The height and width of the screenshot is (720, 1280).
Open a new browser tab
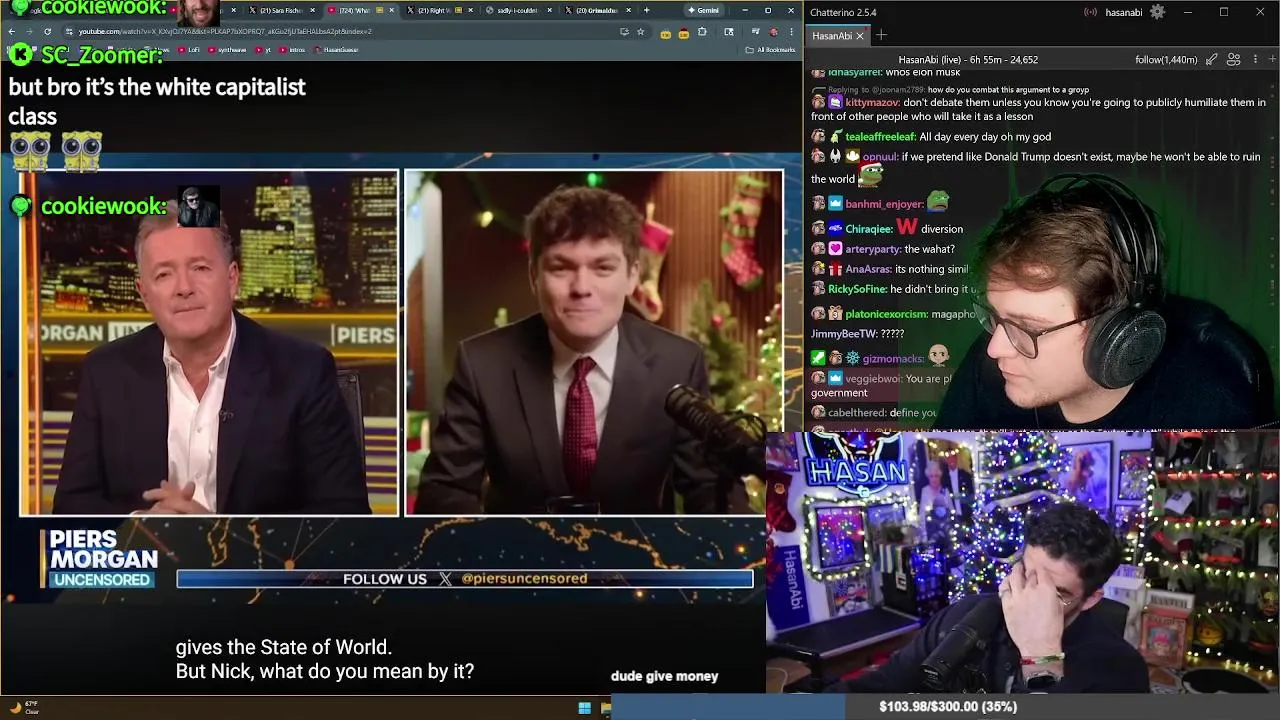click(x=646, y=10)
